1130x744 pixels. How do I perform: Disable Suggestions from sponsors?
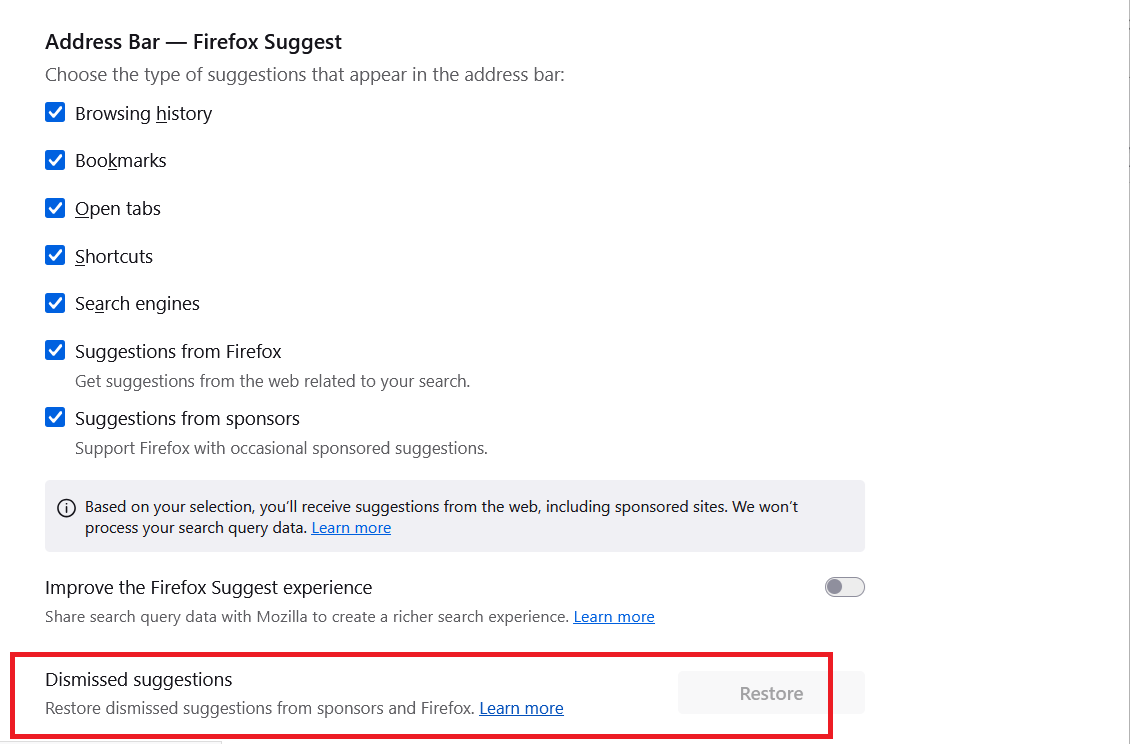55,417
